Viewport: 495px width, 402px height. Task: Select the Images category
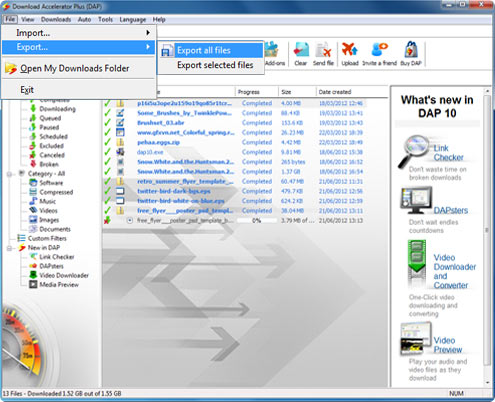click(44, 220)
